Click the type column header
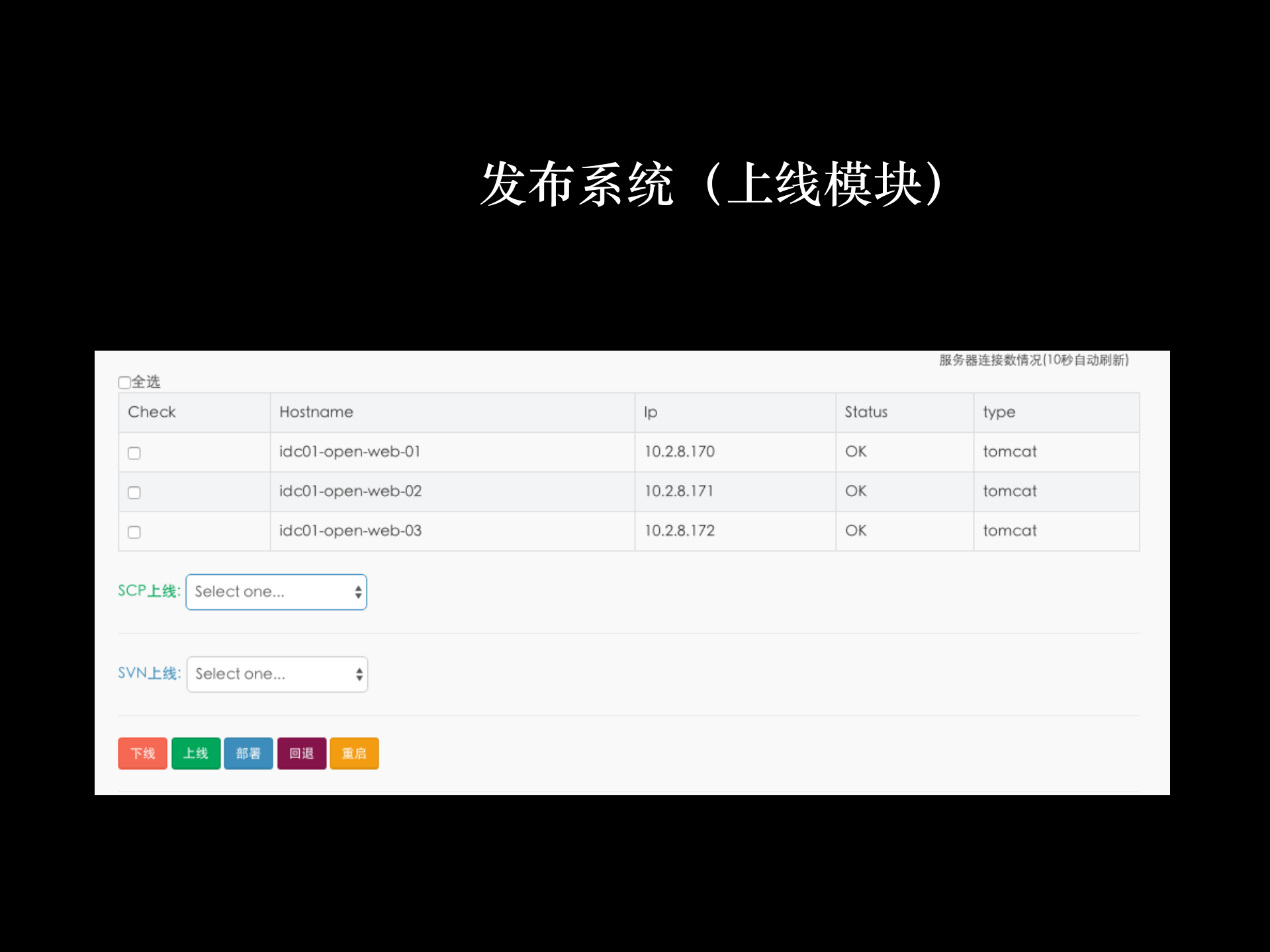 click(x=998, y=411)
